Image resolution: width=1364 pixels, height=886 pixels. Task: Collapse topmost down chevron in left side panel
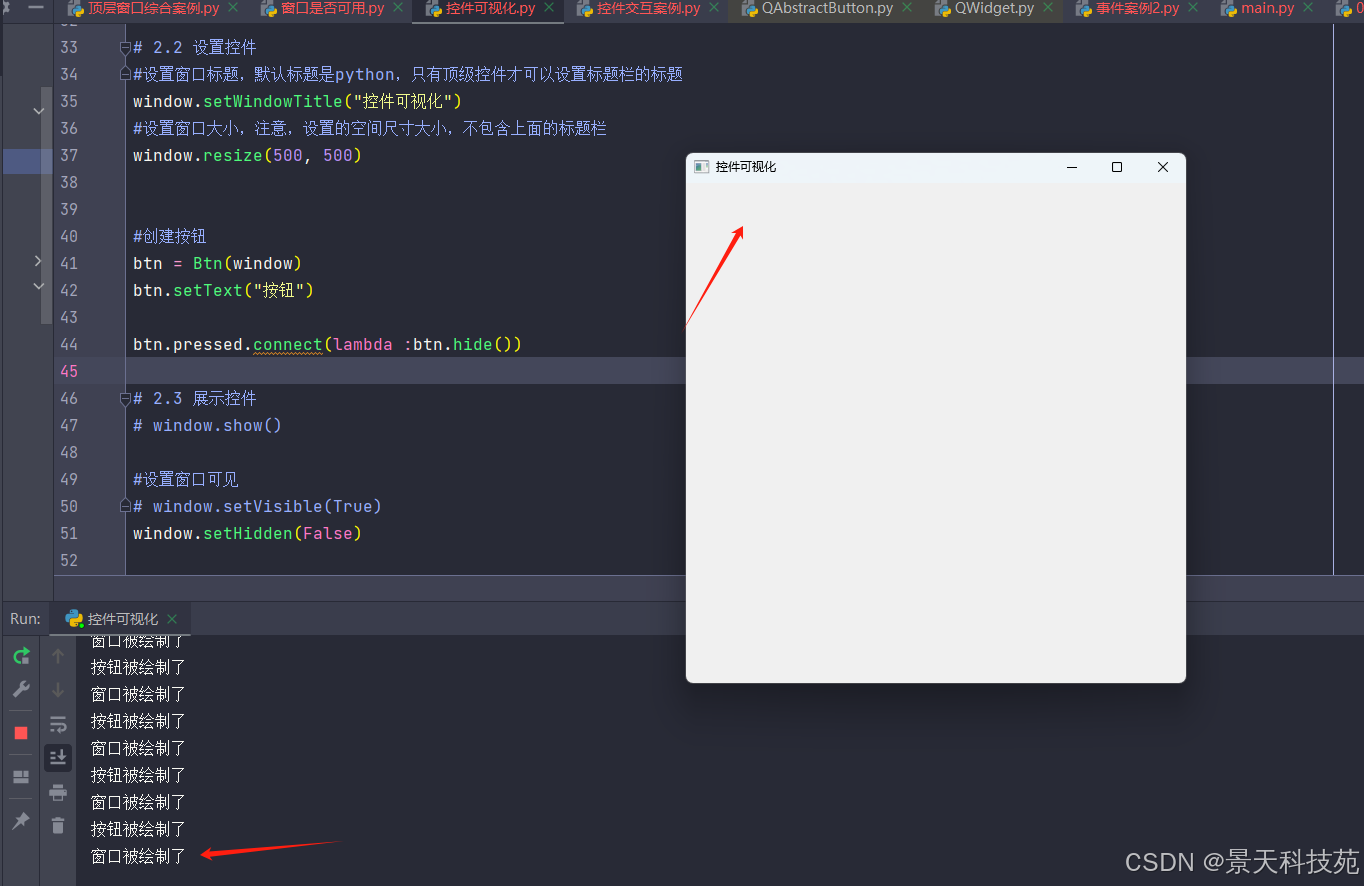pos(38,111)
